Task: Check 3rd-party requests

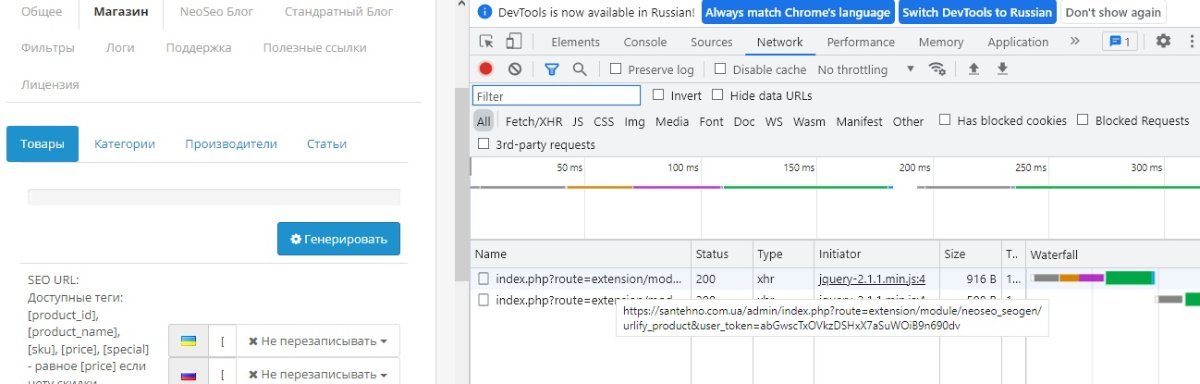Action: (x=484, y=144)
